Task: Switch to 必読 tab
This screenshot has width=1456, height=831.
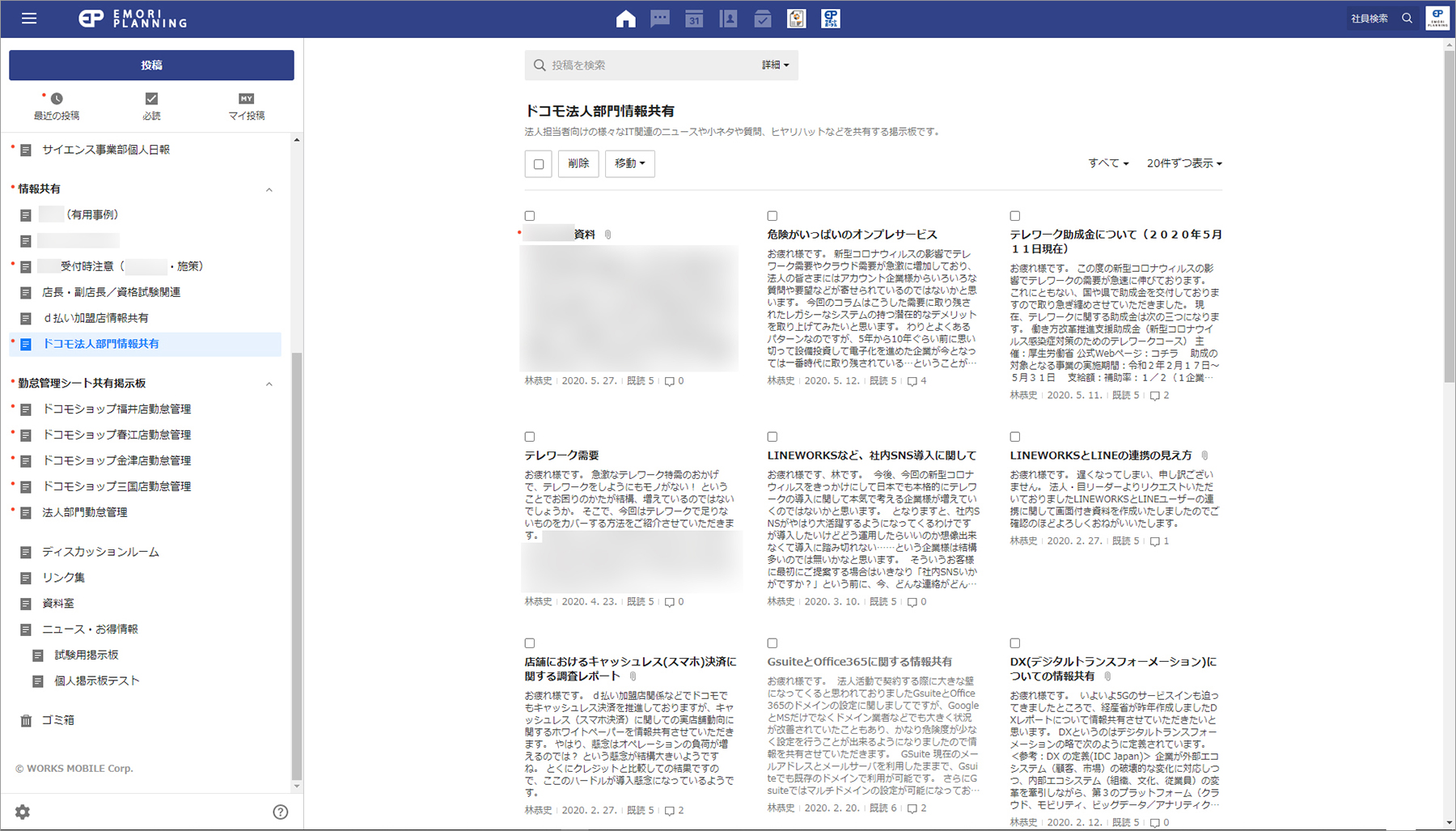Action: [151, 105]
